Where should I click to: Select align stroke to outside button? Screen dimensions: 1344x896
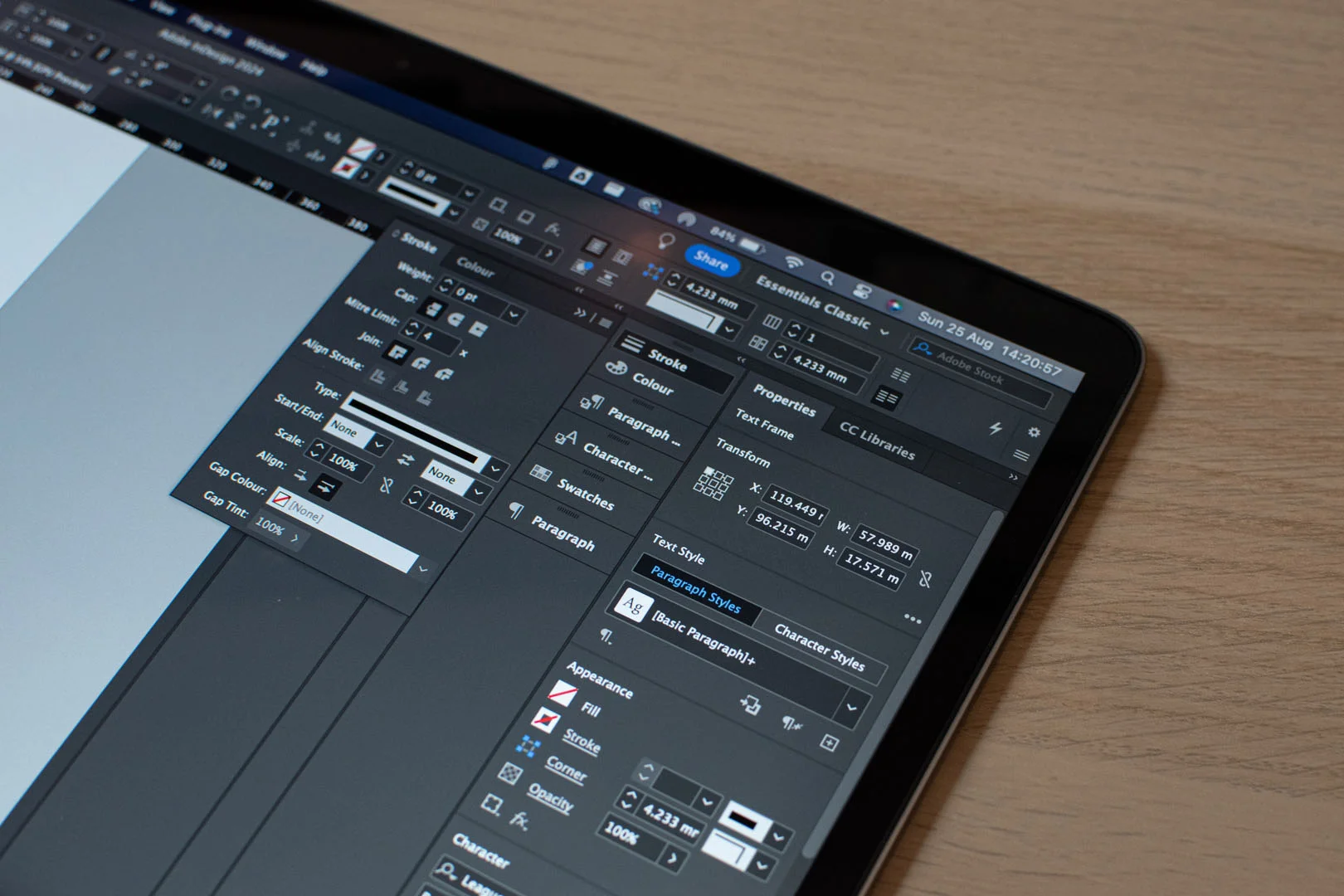[424, 398]
